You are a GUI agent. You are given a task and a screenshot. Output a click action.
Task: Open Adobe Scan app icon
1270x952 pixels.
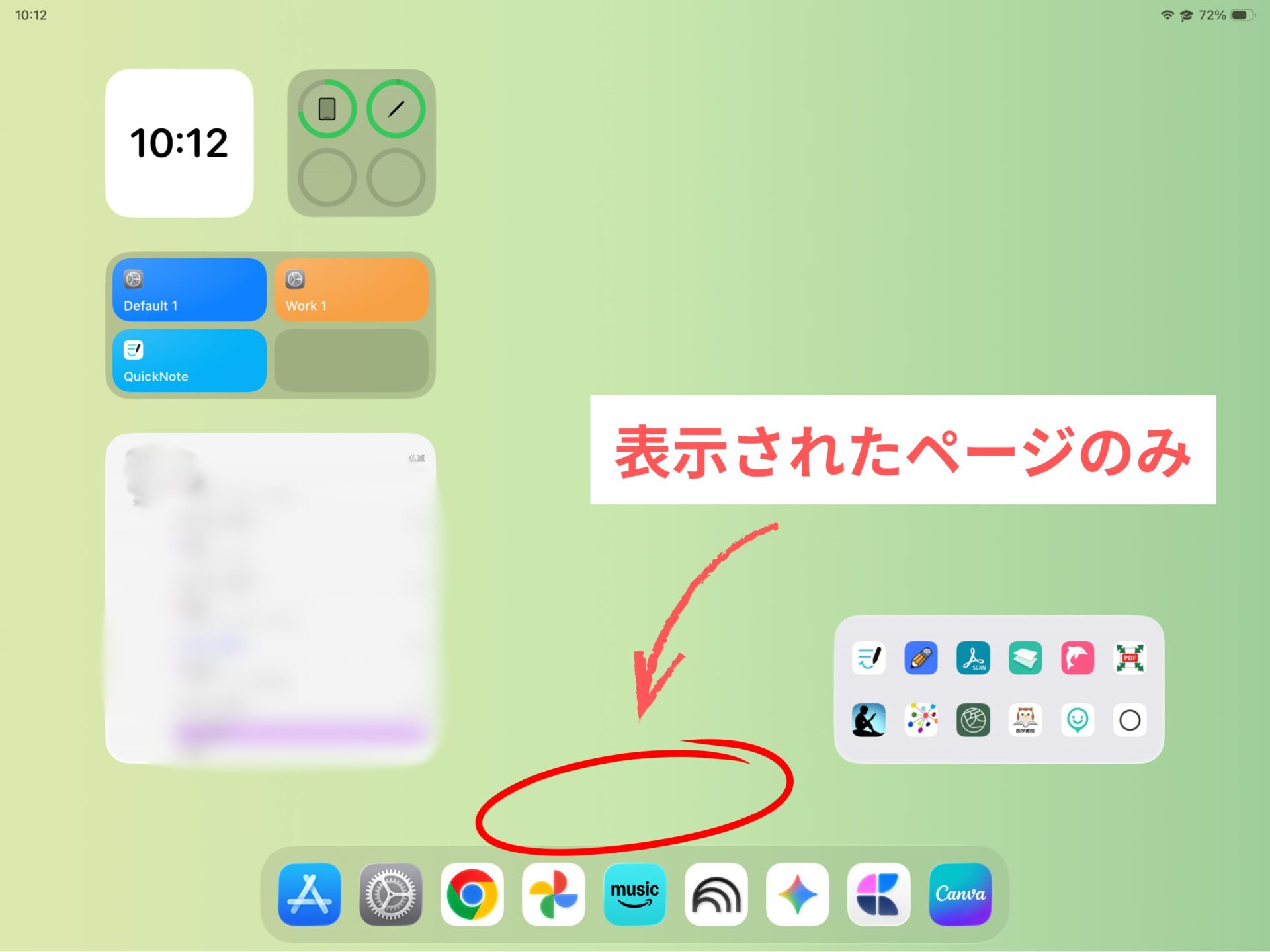click(x=973, y=658)
